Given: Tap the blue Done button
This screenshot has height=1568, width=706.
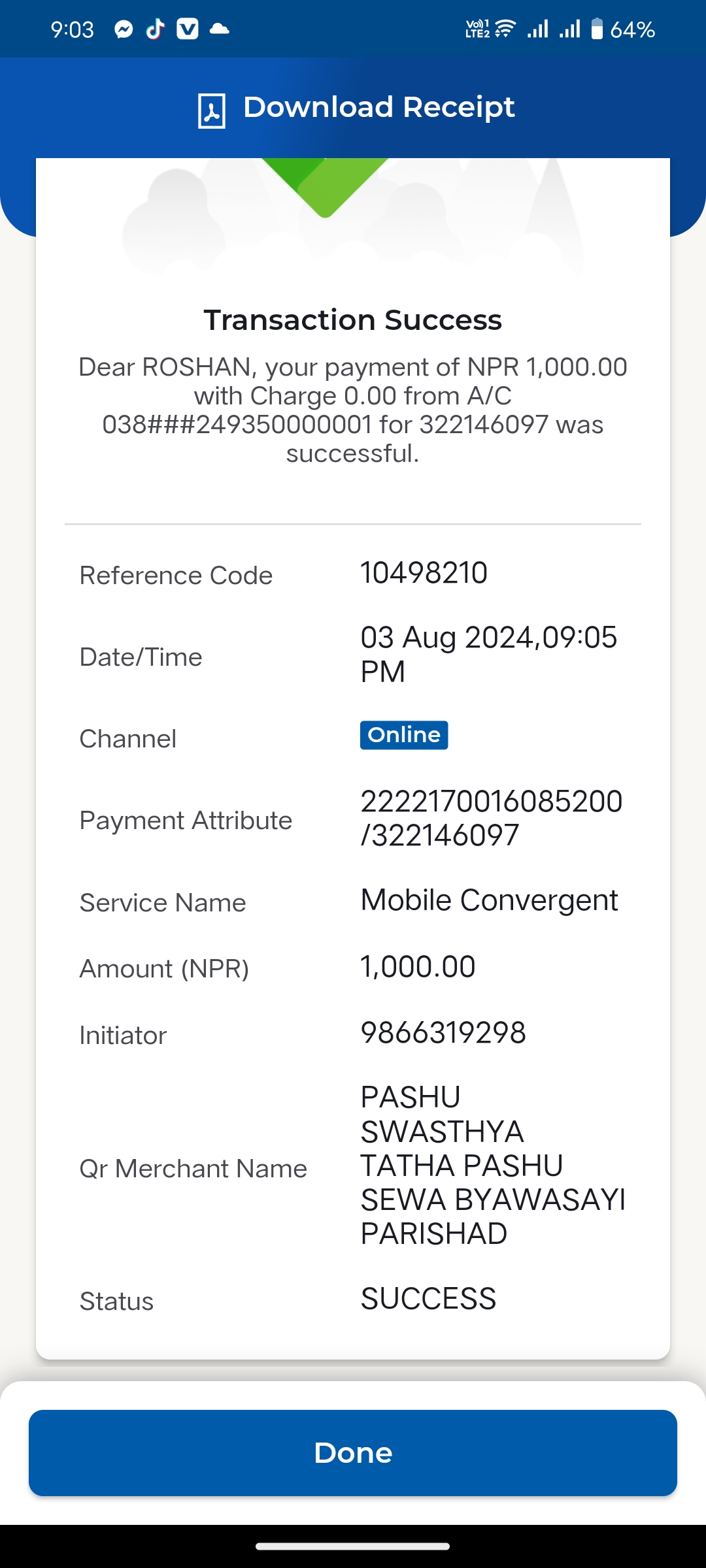Looking at the screenshot, I should pyautogui.click(x=353, y=1453).
